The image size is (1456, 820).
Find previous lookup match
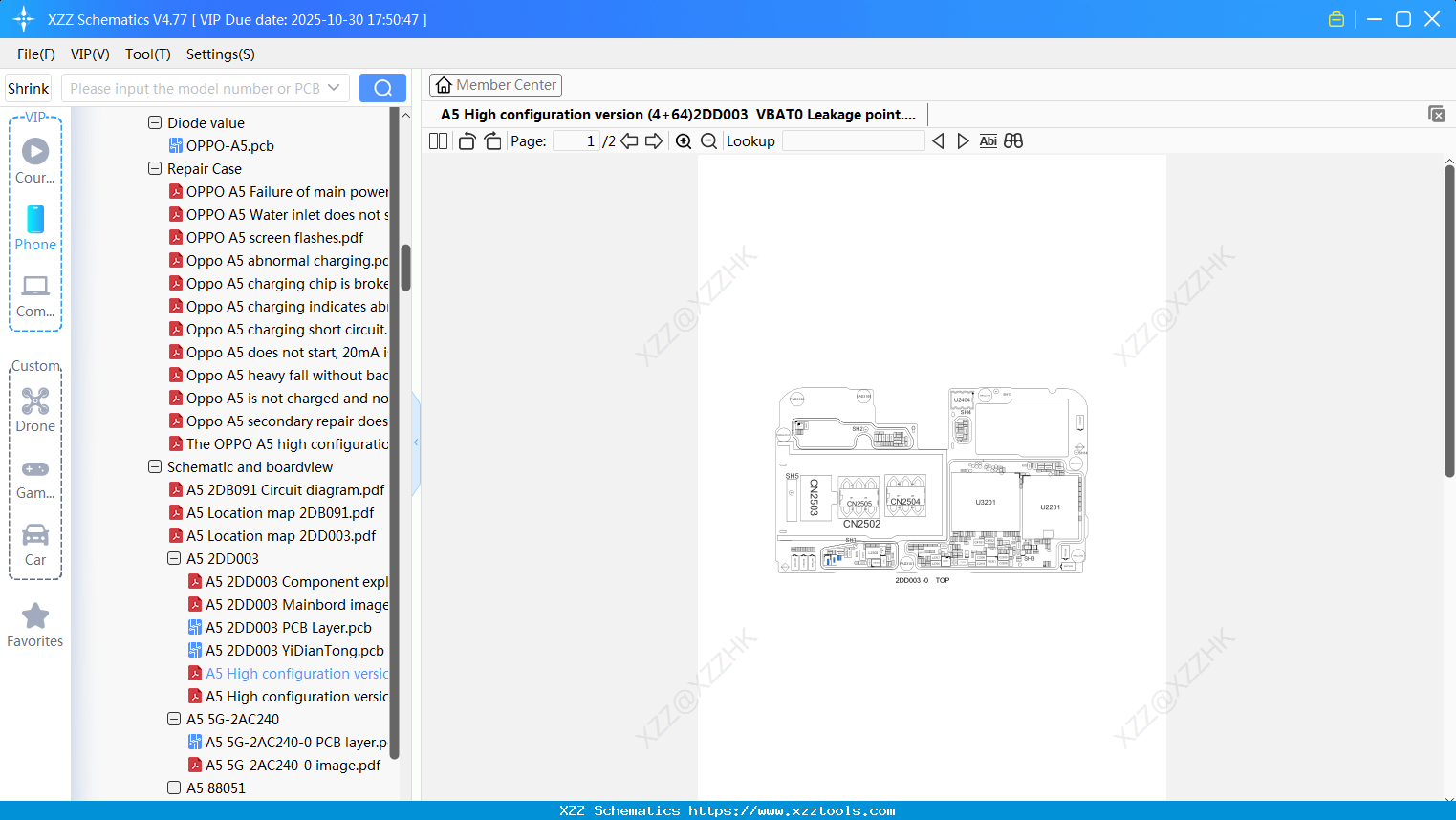pyautogui.click(x=938, y=141)
